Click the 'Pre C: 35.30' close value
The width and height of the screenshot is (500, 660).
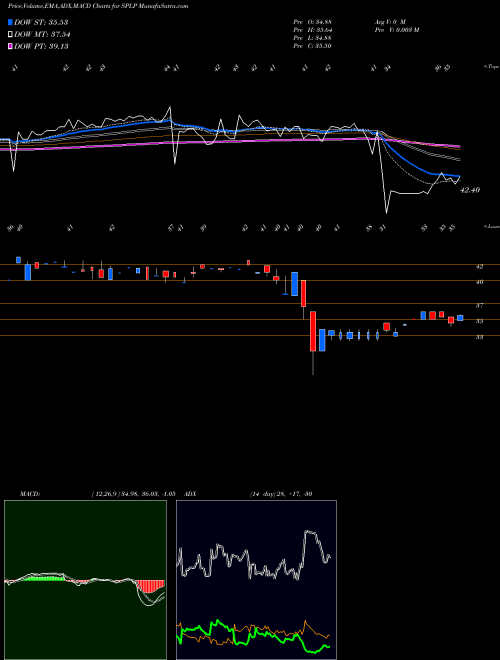tap(312, 46)
